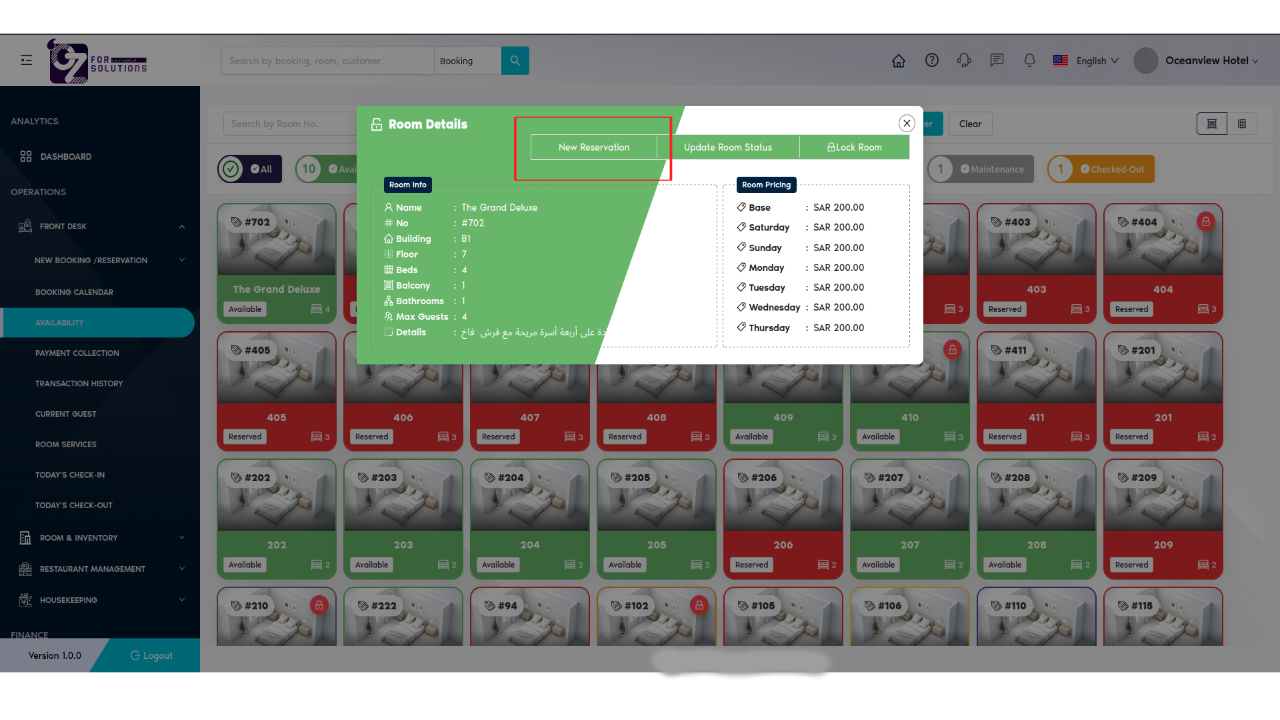Open Payment Collection in sidebar
The image size is (1280, 720).
[77, 353]
